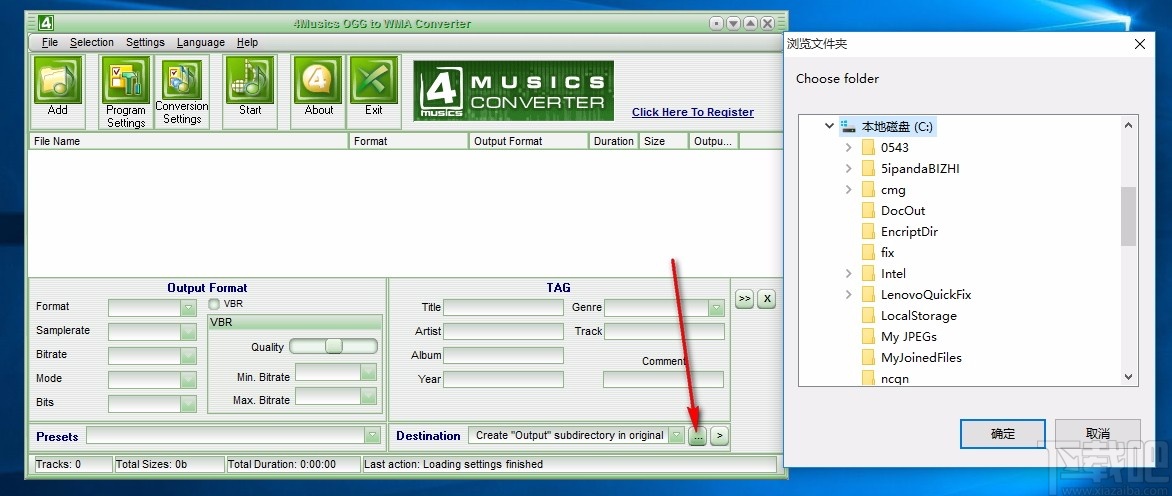Click the local disk C: drive icon
The image size is (1172, 496).
coord(848,127)
